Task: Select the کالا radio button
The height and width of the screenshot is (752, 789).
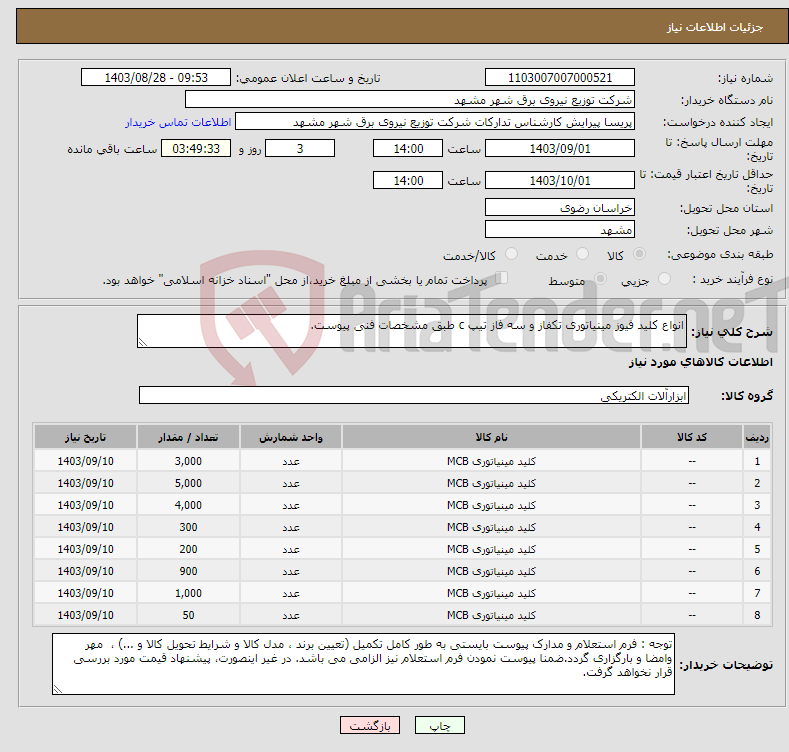Action: click(639, 254)
